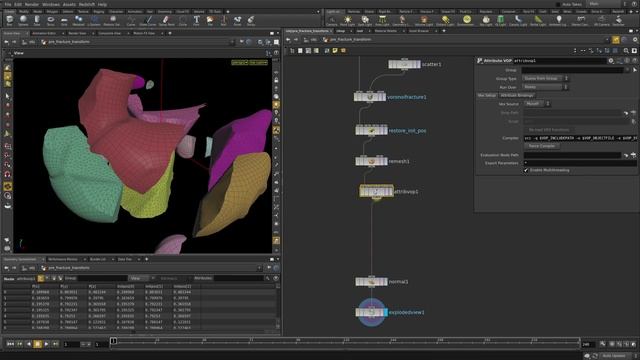The width and height of the screenshot is (640, 360).
Task: Select the Font shelf tool
Action: point(196,20)
